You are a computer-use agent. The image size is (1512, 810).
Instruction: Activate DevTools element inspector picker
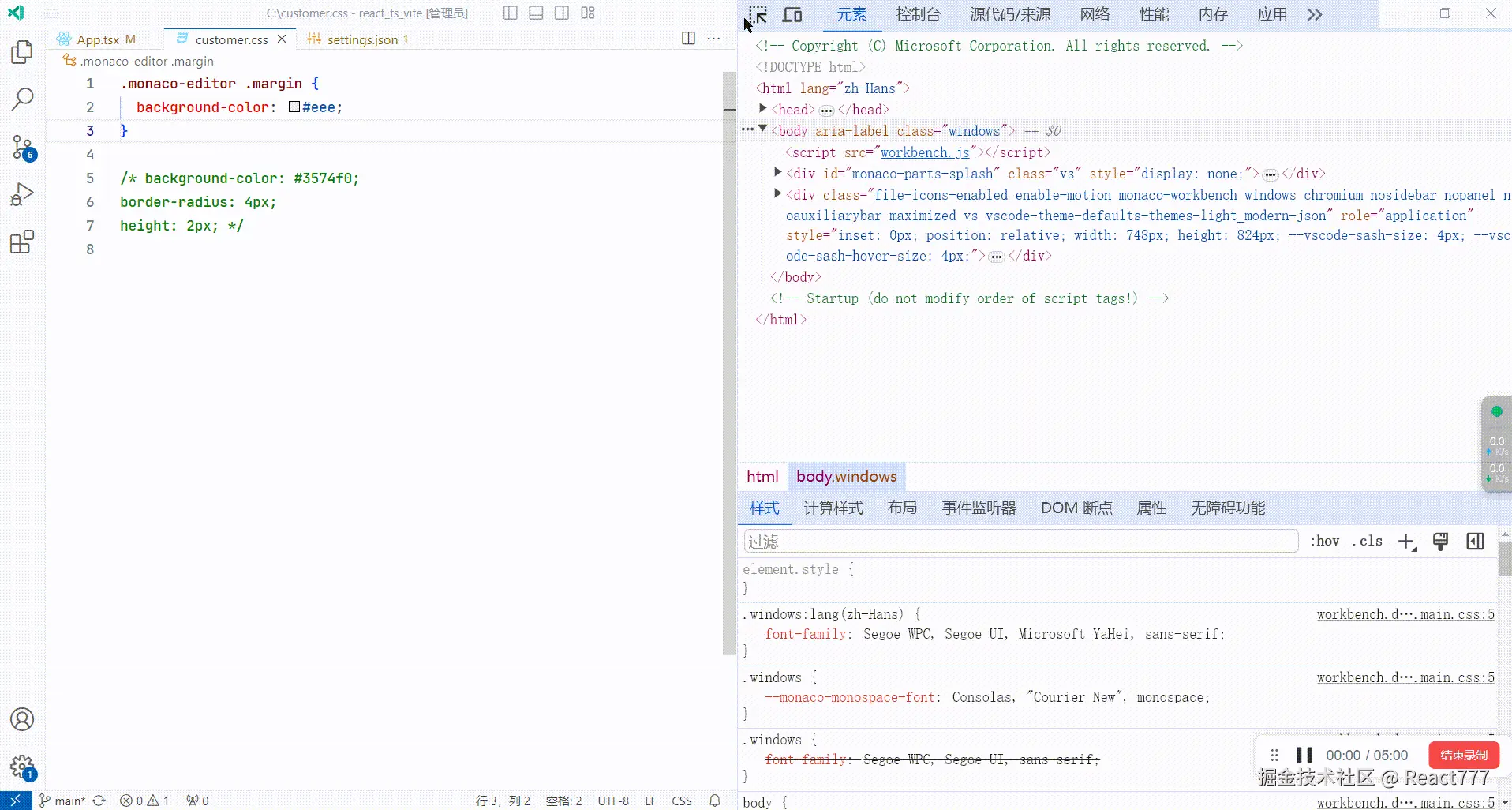pyautogui.click(x=758, y=15)
